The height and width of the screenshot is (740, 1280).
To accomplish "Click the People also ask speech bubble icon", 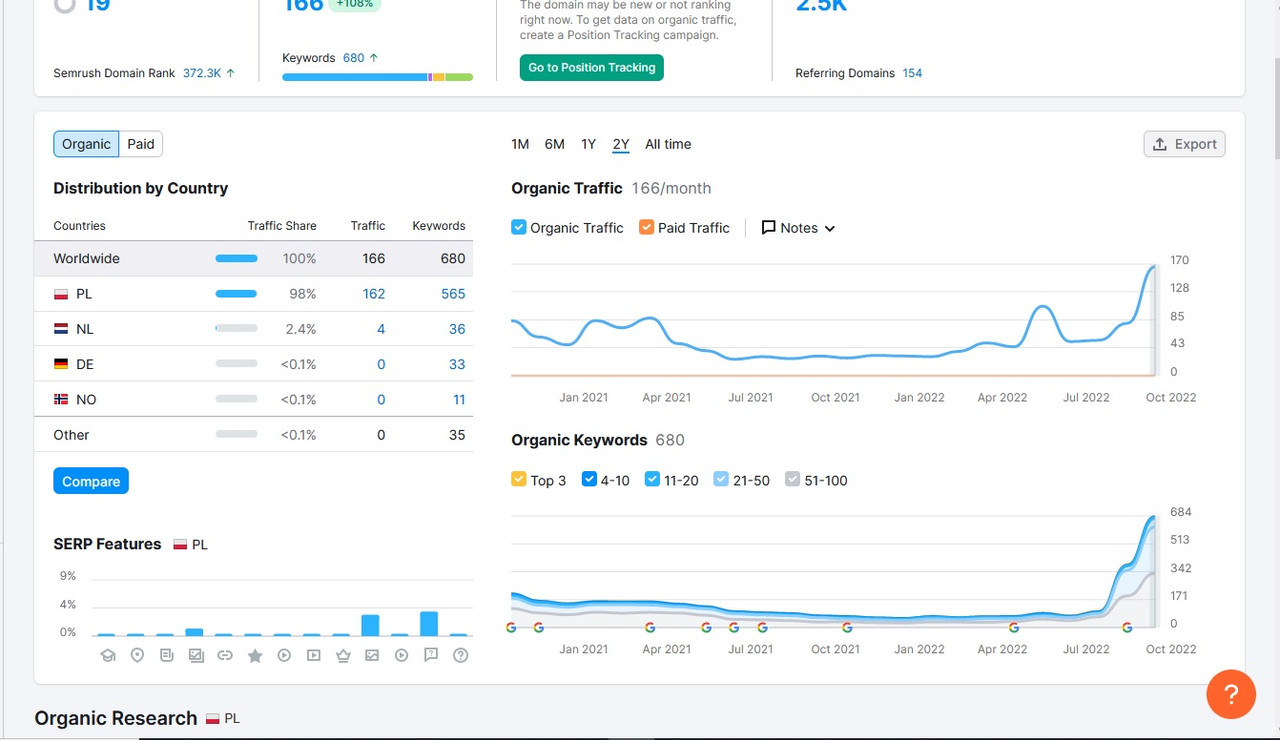I will 431,656.
